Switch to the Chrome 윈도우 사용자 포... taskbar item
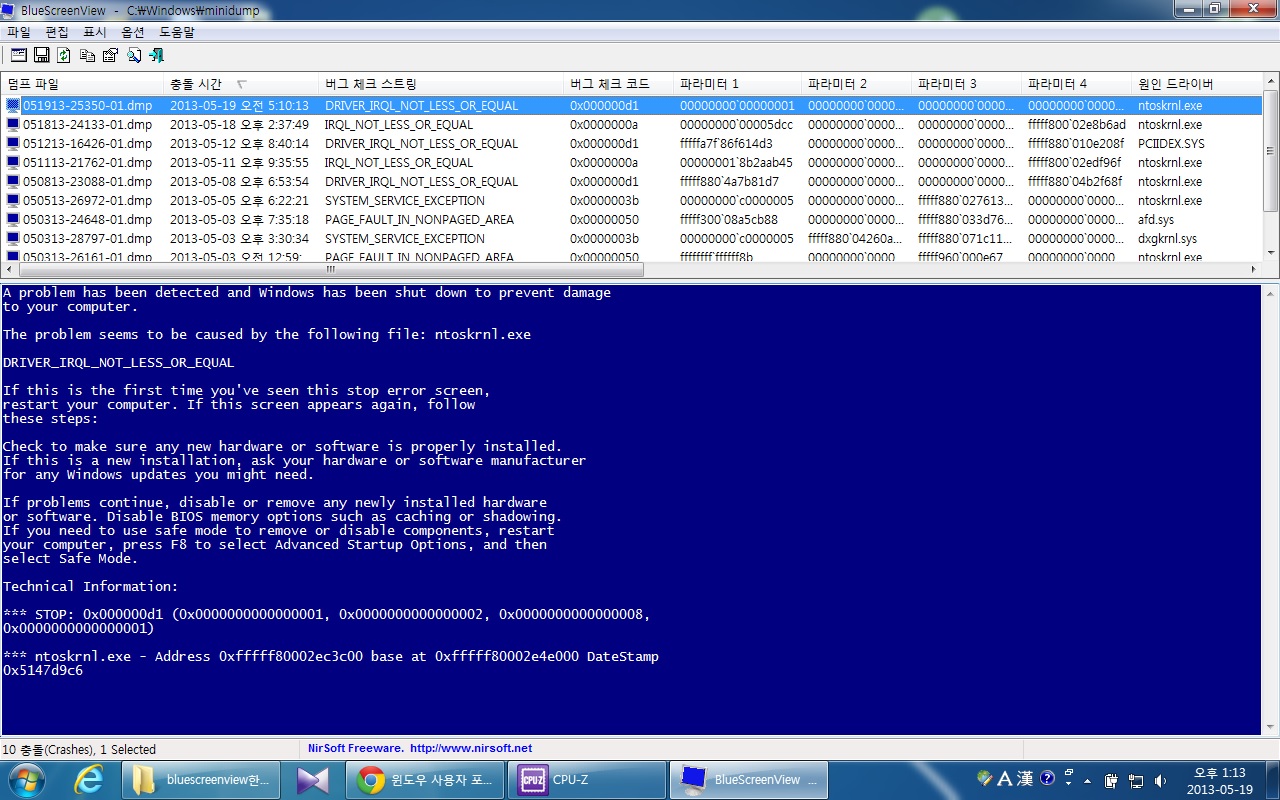Image resolution: width=1280 pixels, height=800 pixels. point(425,780)
